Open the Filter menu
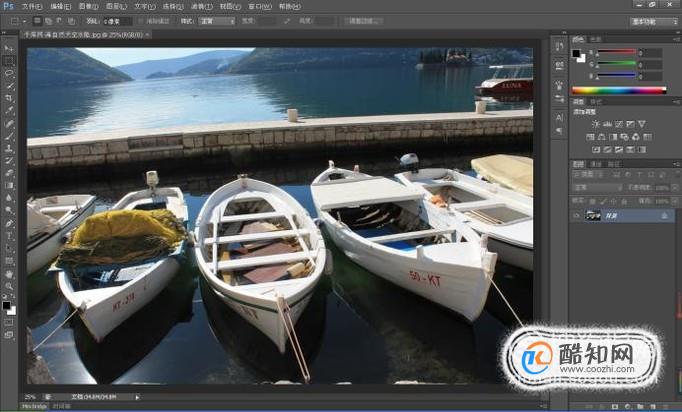The width and height of the screenshot is (682, 412). pyautogui.click(x=202, y=7)
